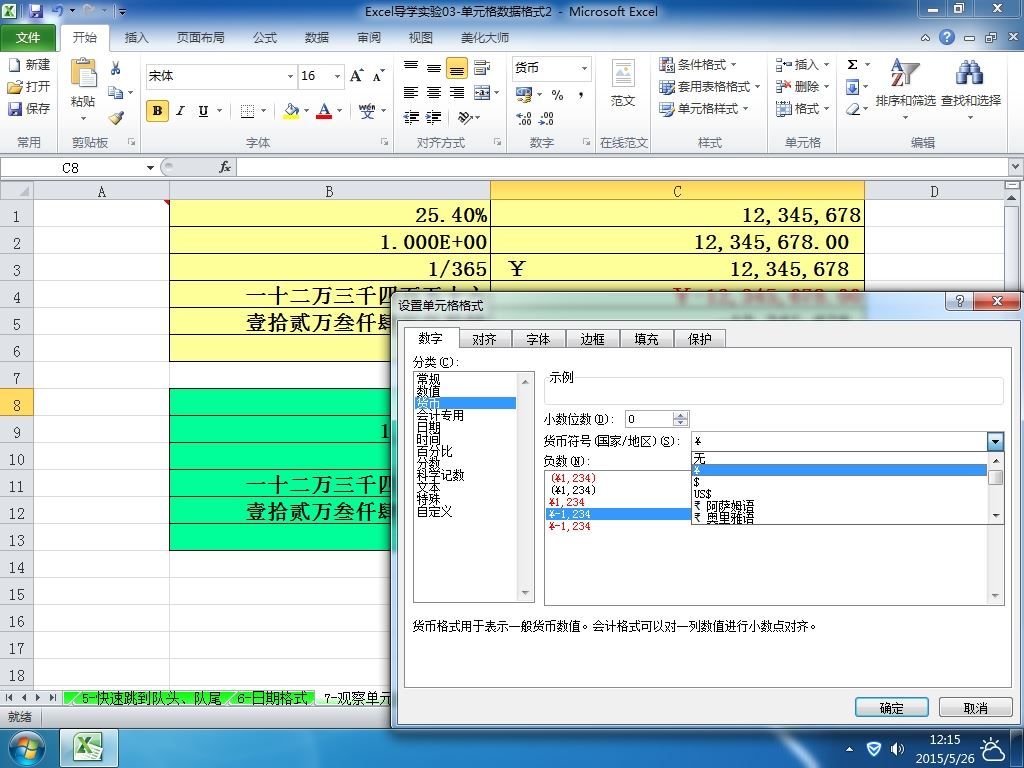
Task: Toggle Underline formatting
Action: point(204,111)
